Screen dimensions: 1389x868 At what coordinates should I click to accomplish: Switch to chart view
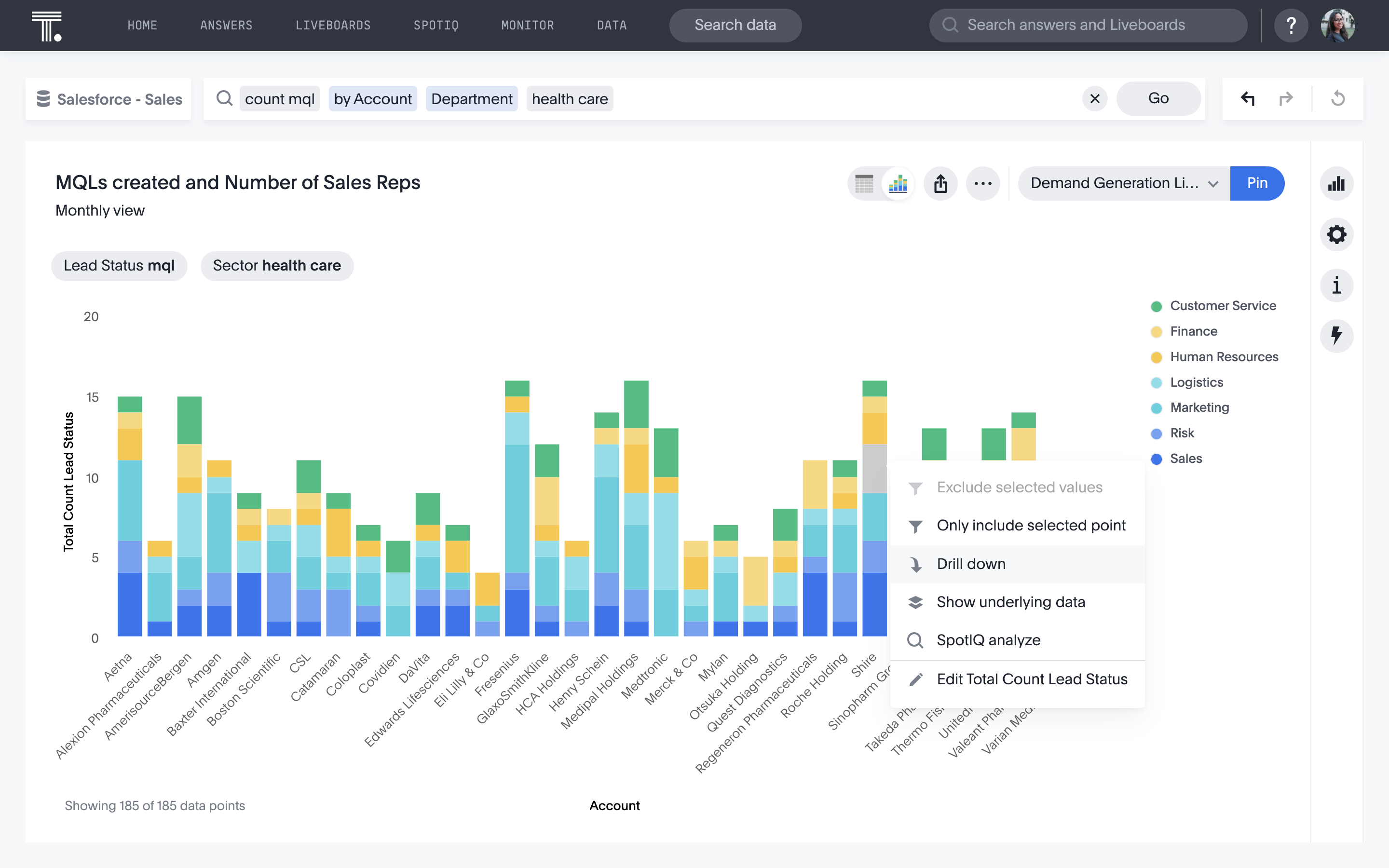898,184
